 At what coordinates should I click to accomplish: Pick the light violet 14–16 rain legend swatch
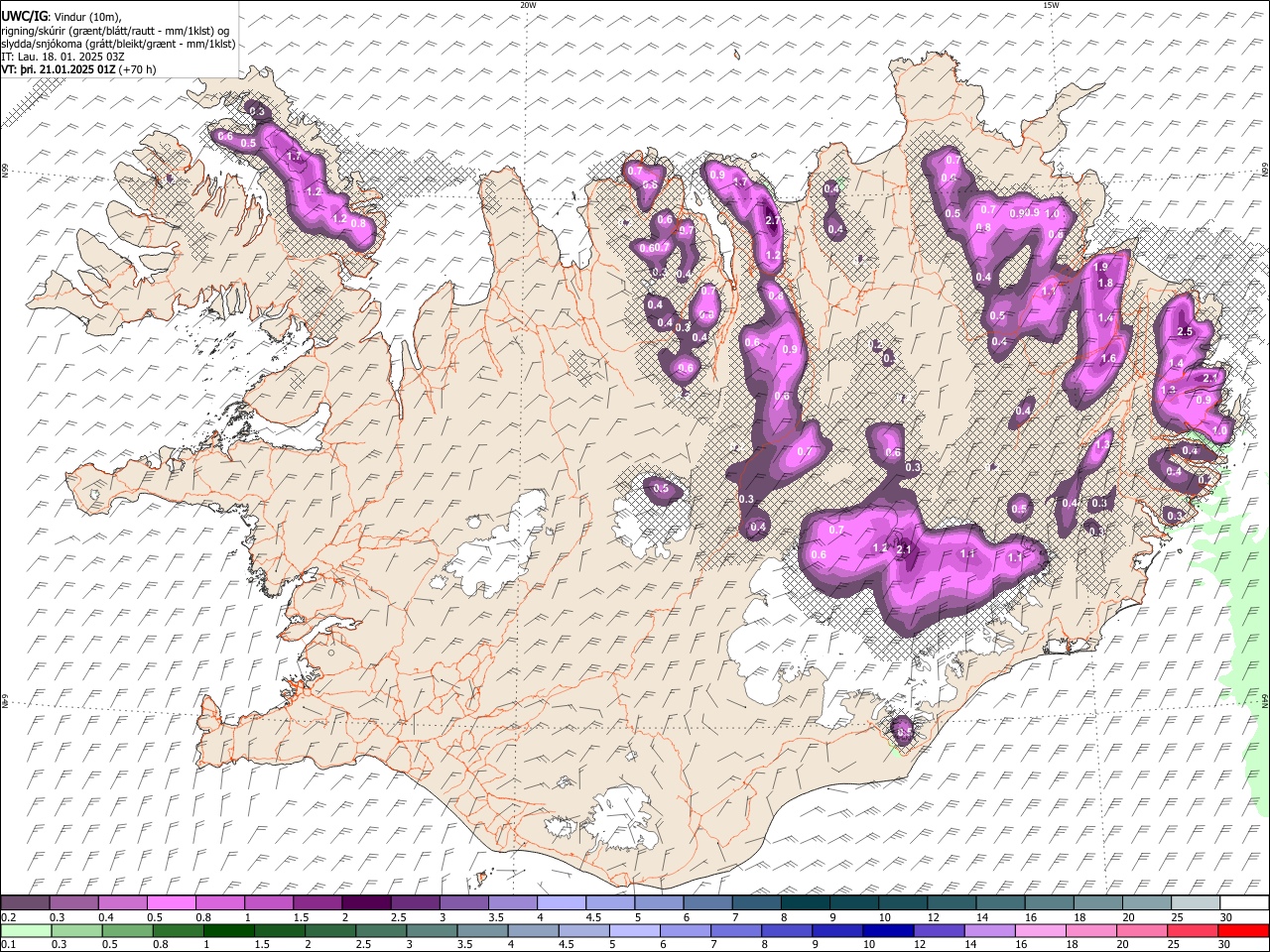coord(989,931)
